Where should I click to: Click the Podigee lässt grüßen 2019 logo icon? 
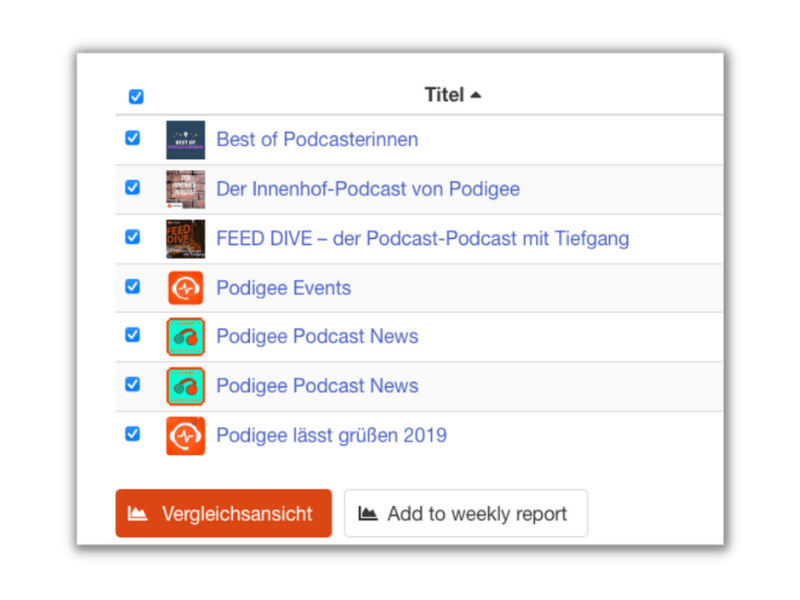click(186, 436)
